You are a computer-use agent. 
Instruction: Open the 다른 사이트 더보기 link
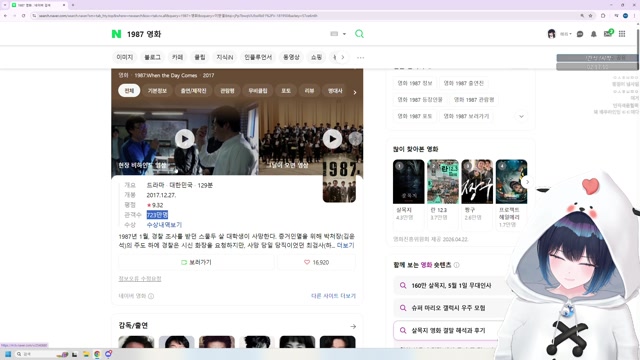pyautogui.click(x=333, y=296)
